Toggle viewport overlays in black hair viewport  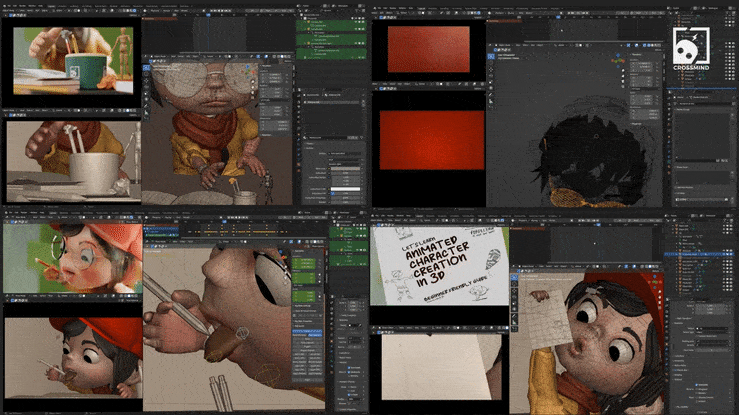click(636, 45)
